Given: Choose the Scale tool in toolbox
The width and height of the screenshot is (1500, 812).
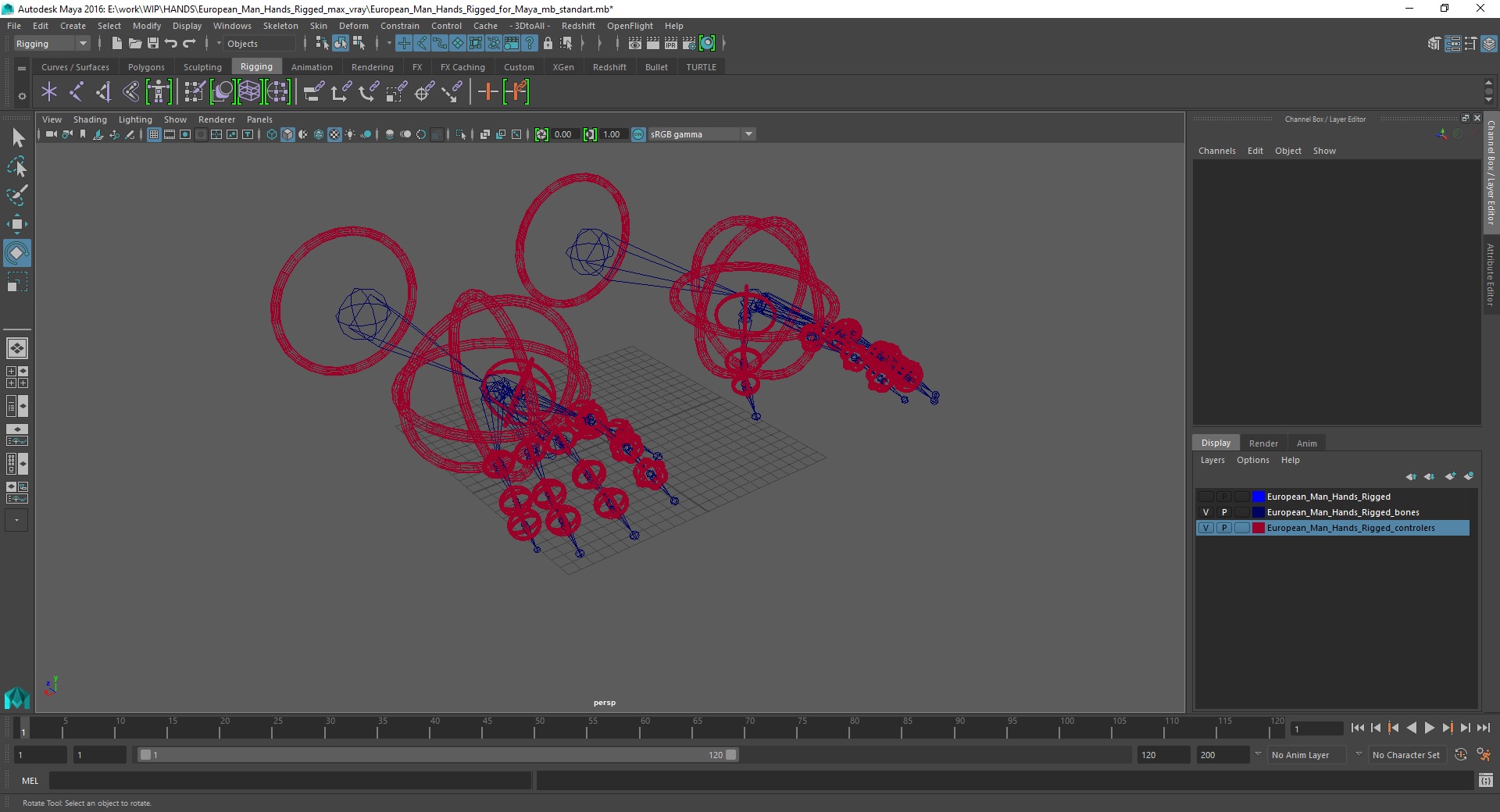Looking at the screenshot, I should pos(17,282).
